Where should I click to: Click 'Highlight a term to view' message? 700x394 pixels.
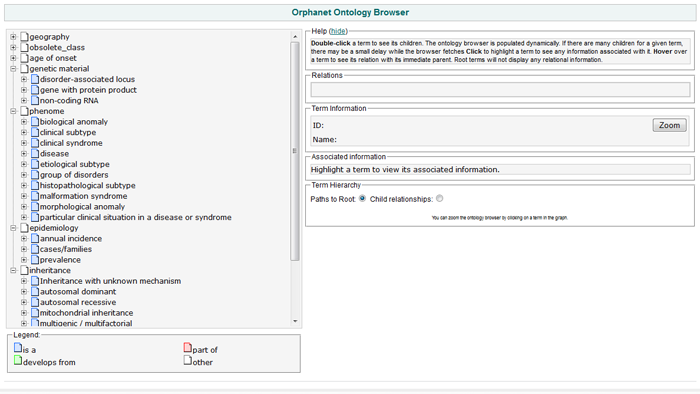(405, 170)
